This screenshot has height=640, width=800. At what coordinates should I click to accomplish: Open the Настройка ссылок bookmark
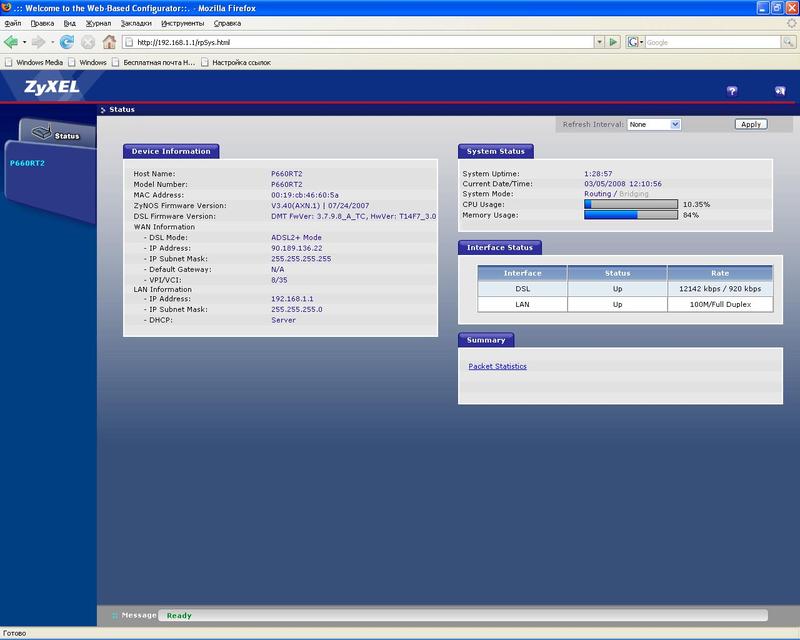point(236,62)
